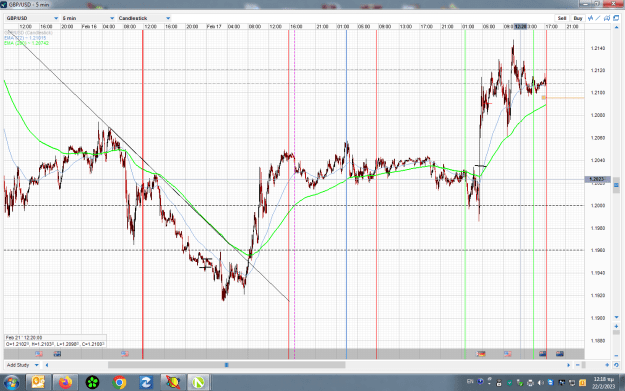Click the Buy button

[578, 18]
